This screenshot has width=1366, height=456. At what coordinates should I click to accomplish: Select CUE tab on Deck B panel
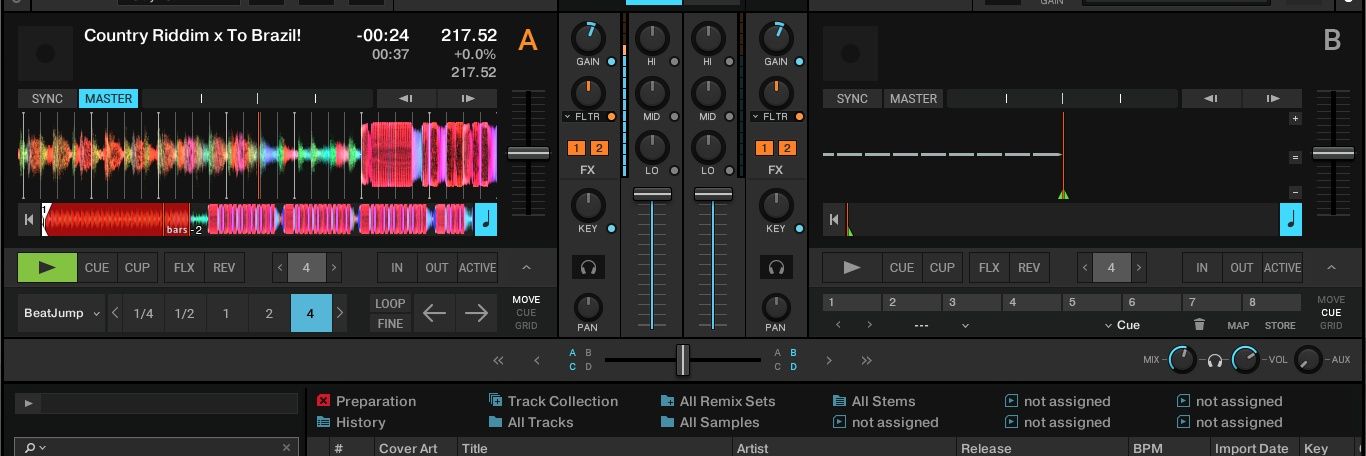1331,313
